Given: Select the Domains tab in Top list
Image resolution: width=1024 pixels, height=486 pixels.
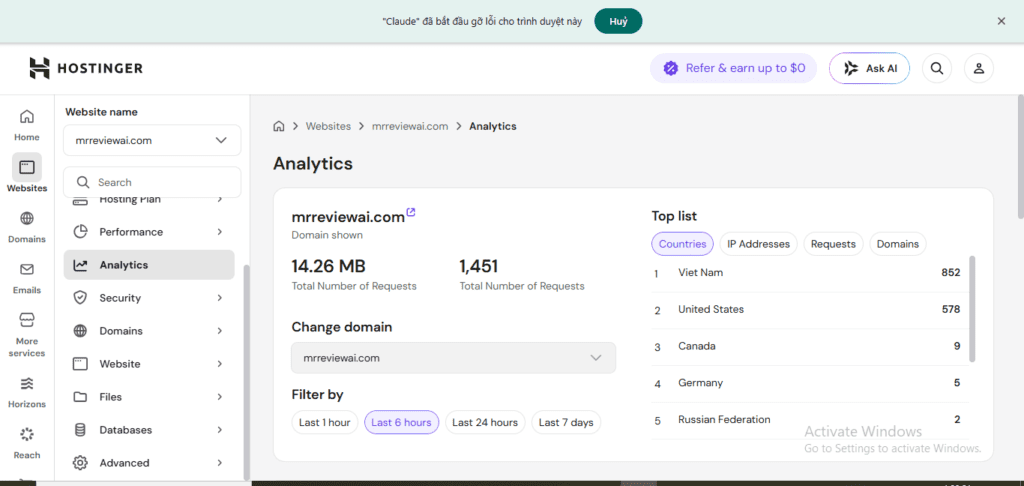Looking at the screenshot, I should 898,244.
